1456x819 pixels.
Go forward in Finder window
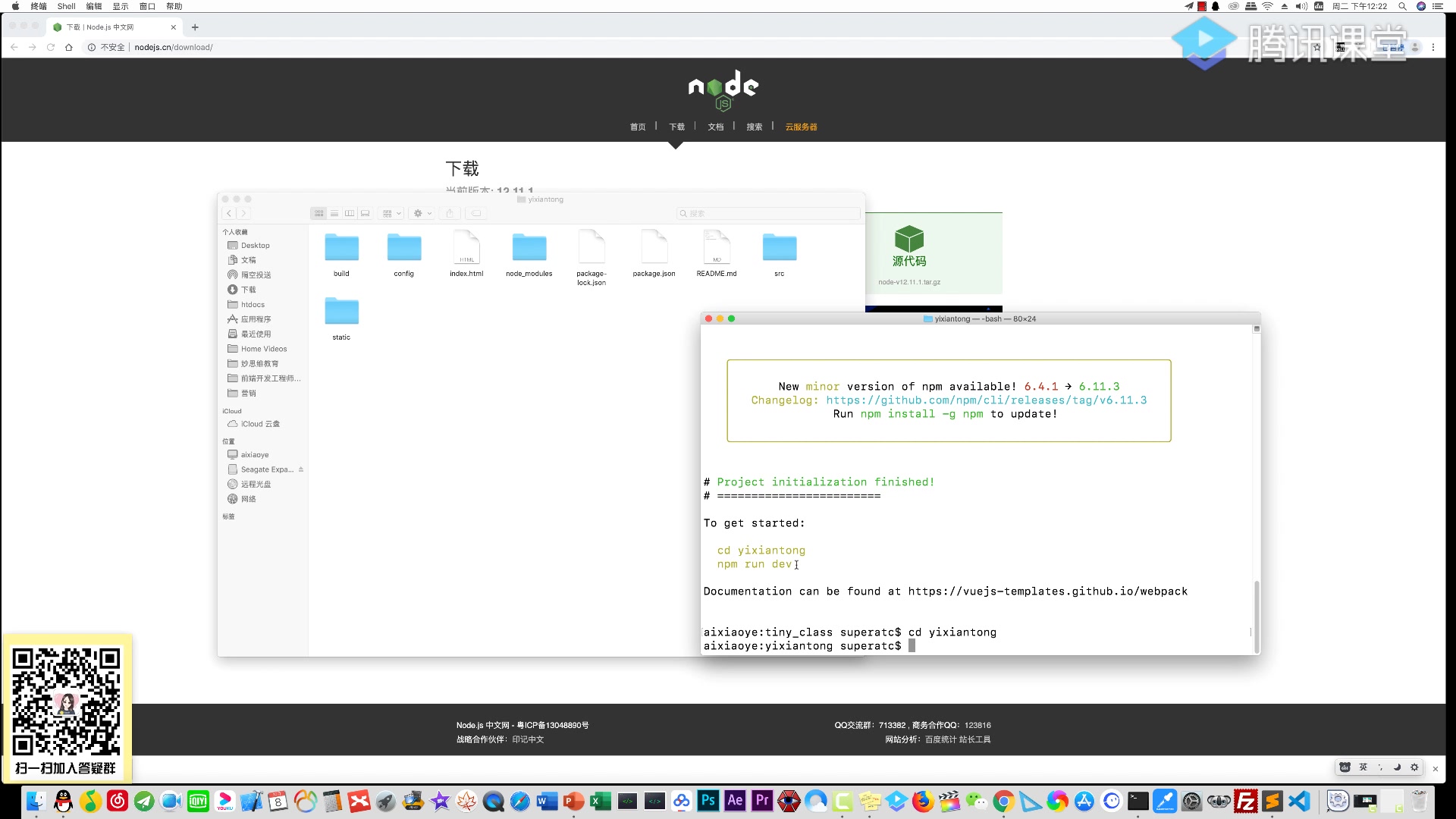[x=243, y=214]
